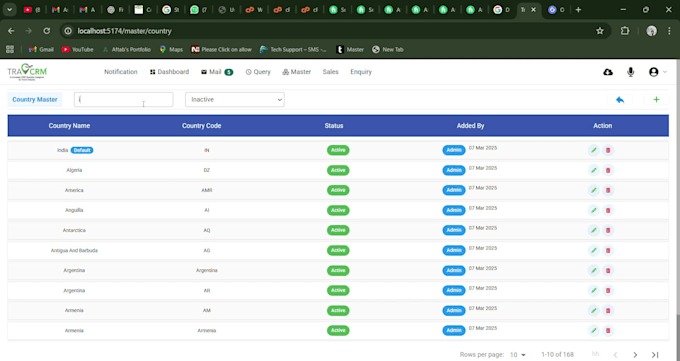Click the country search input field
Image resolution: width=680 pixels, height=361 pixels.
[124, 99]
